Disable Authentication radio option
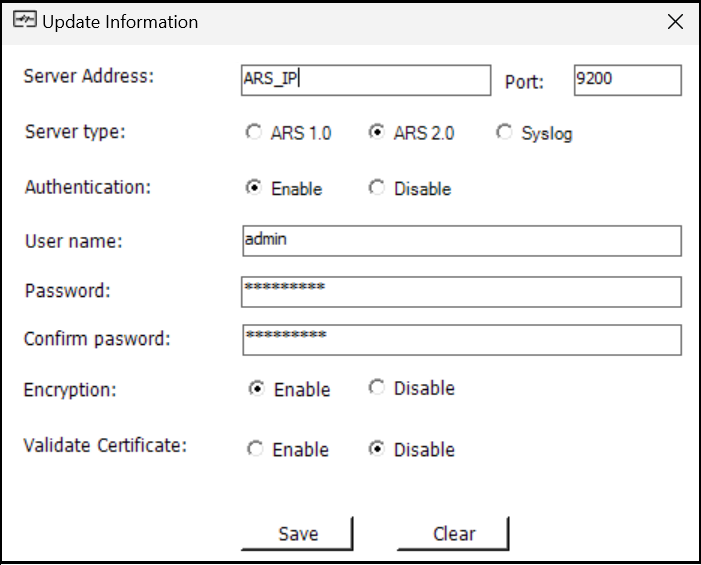The width and height of the screenshot is (701, 565). click(x=377, y=188)
